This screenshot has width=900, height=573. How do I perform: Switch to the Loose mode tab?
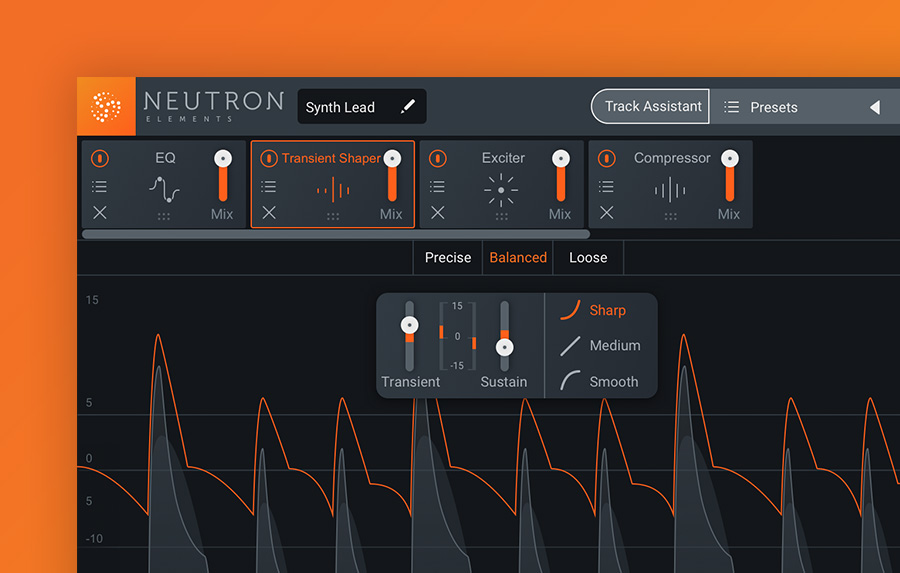tap(588, 257)
